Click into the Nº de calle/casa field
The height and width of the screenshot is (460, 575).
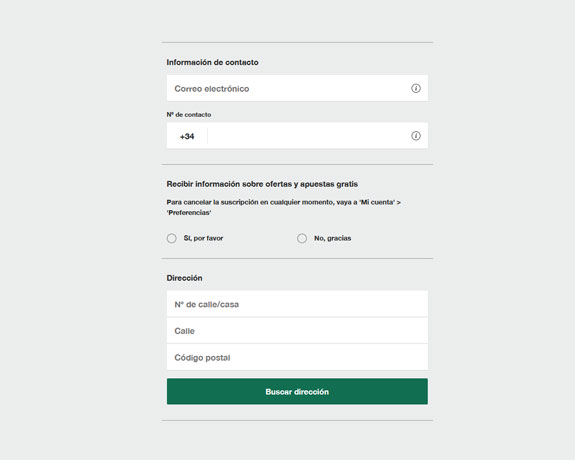pyautogui.click(x=297, y=304)
